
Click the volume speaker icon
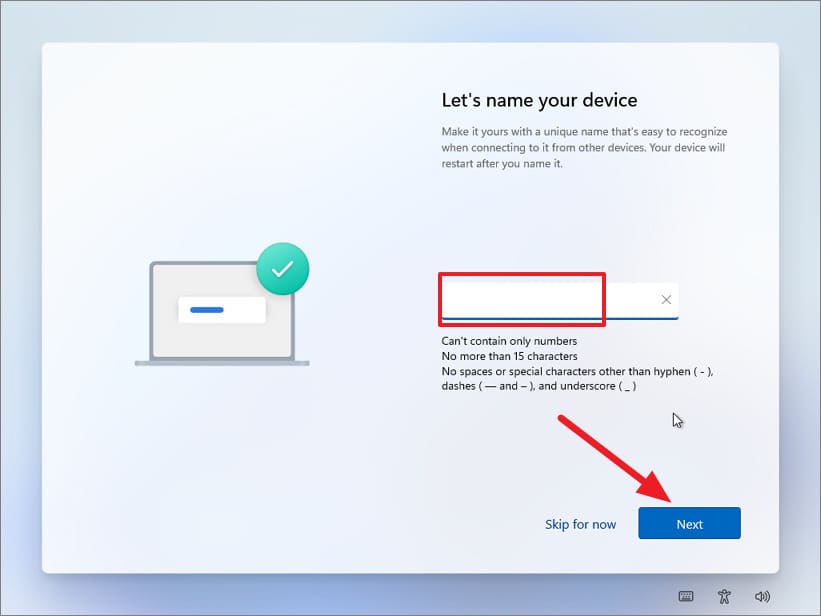(x=762, y=596)
